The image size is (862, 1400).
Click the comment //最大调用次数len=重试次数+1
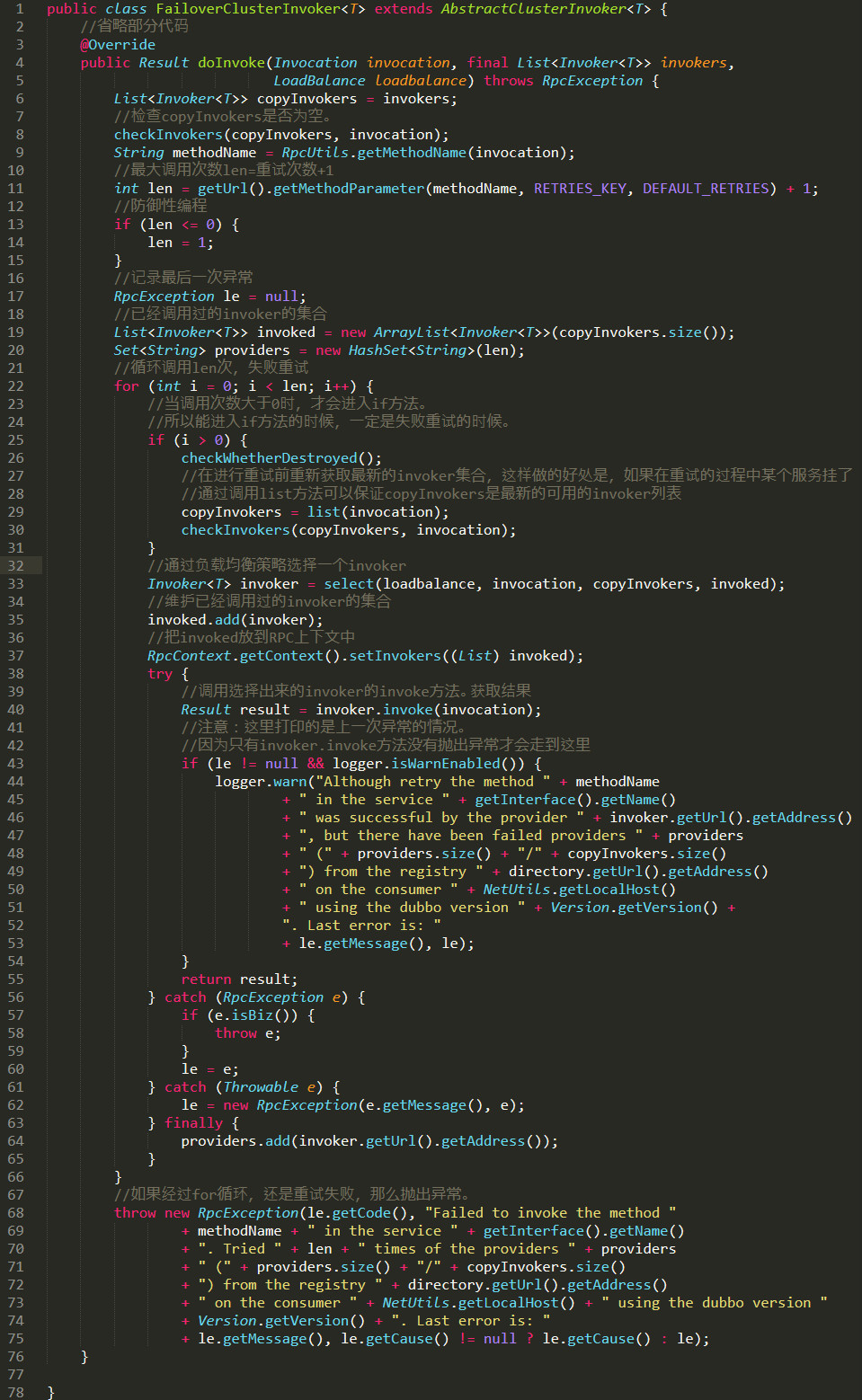tap(224, 171)
